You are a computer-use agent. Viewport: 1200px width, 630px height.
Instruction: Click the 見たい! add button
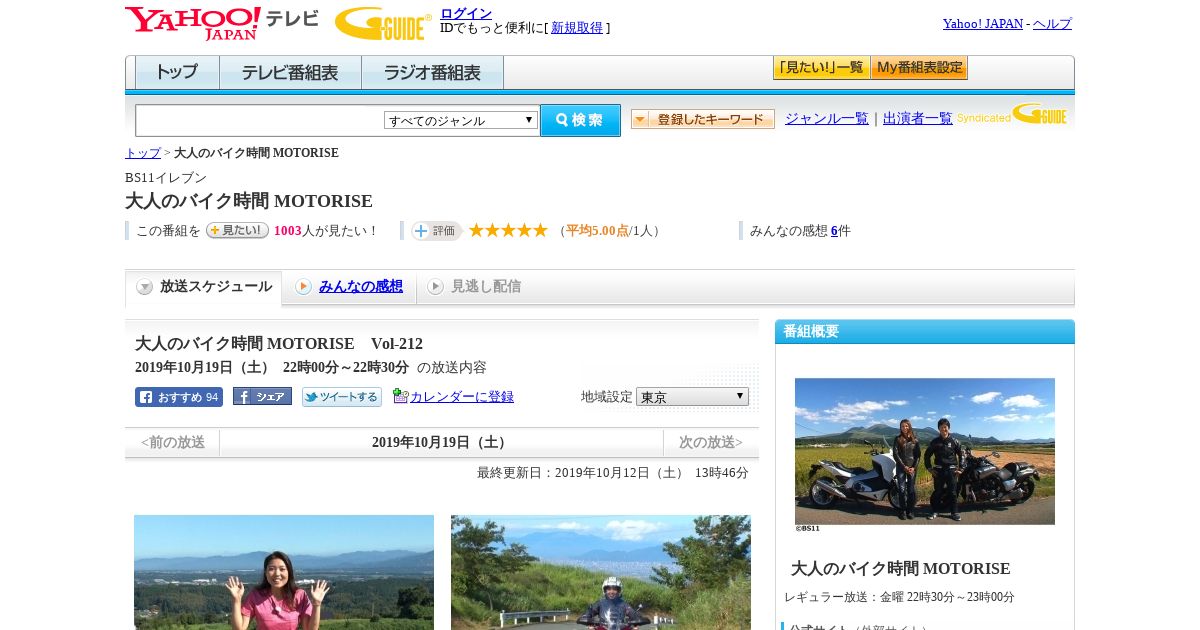[x=238, y=230]
